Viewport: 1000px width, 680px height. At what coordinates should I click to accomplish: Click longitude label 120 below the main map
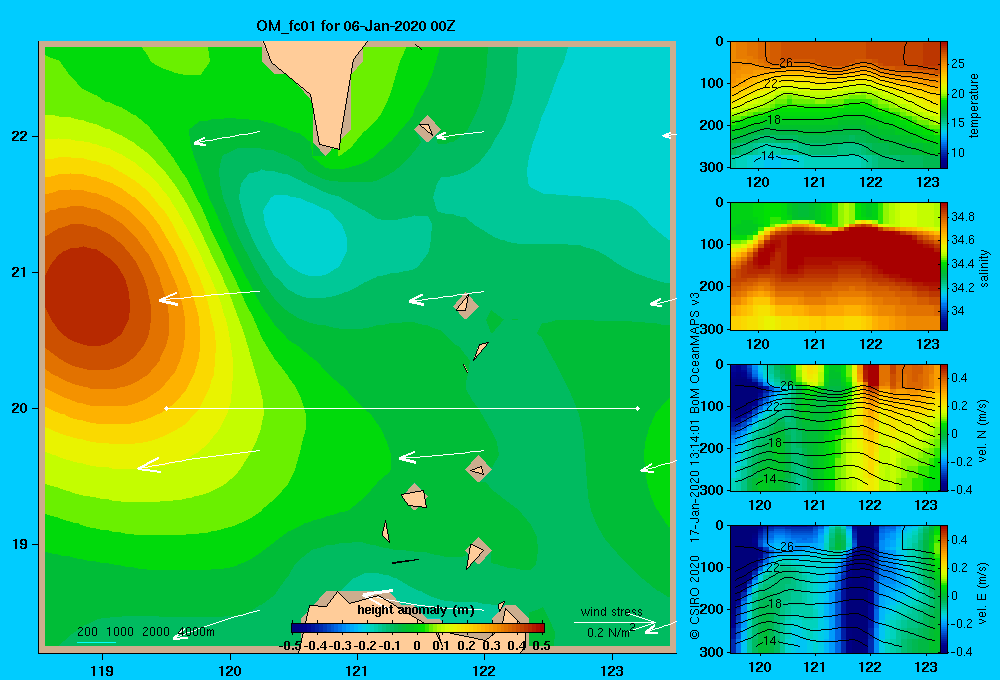coord(230,670)
